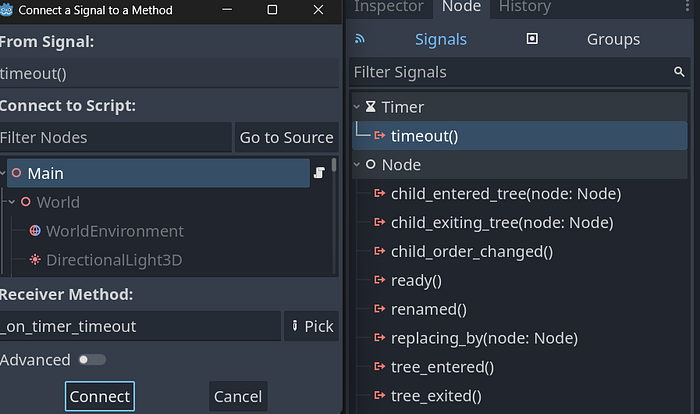700x414 pixels.
Task: Click the DirectionalLight3D sun icon
Action: tap(35, 260)
